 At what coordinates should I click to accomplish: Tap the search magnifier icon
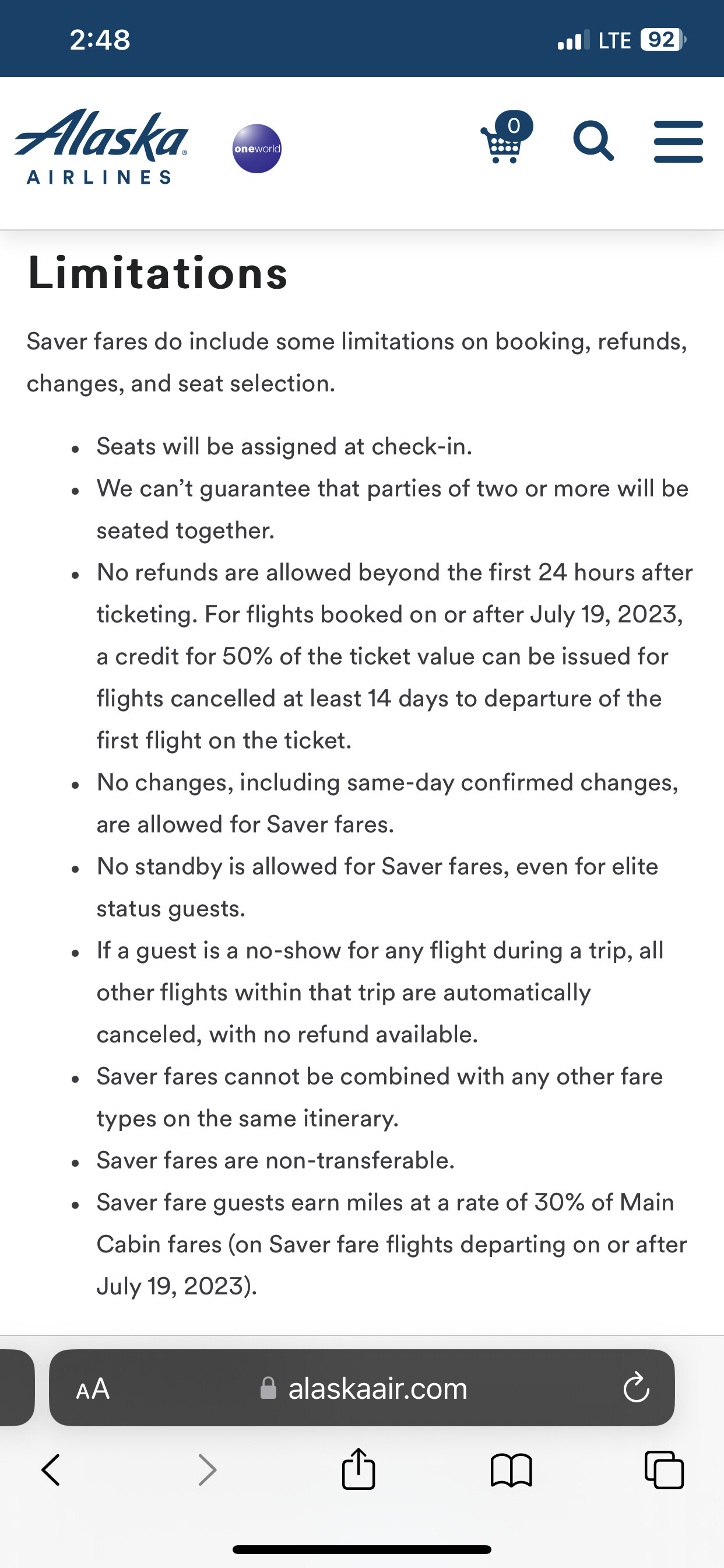593,141
